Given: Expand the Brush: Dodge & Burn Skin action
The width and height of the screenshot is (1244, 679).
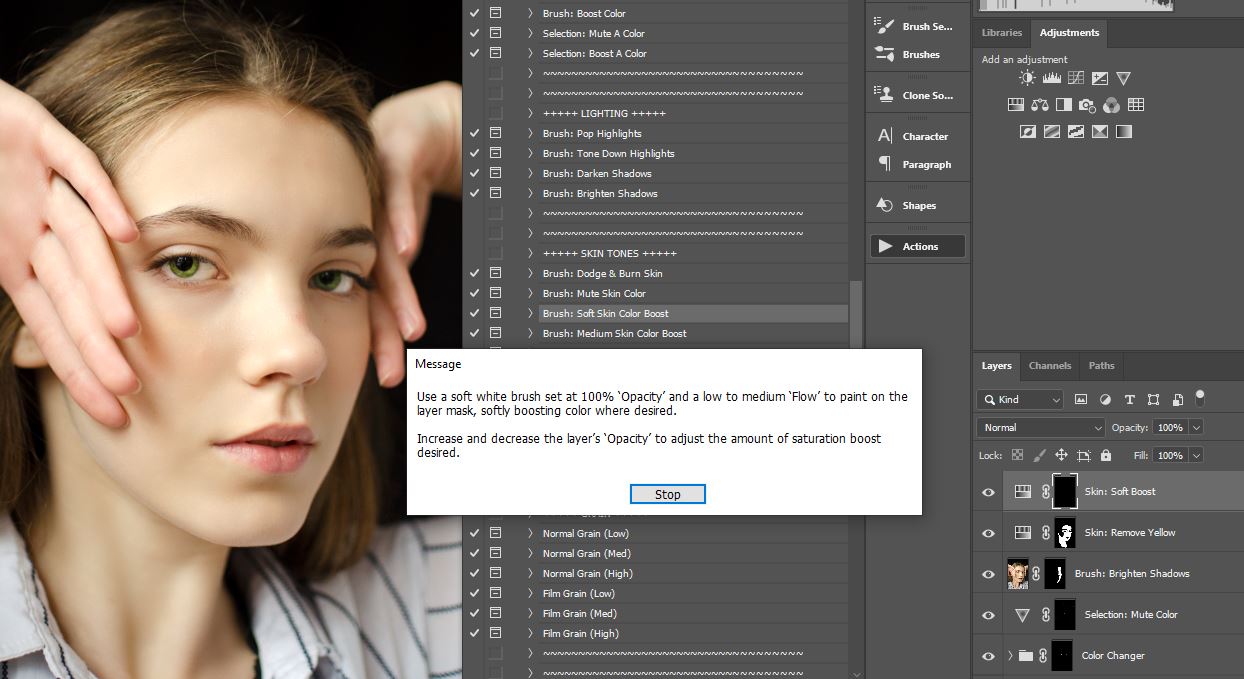Looking at the screenshot, I should tap(530, 273).
